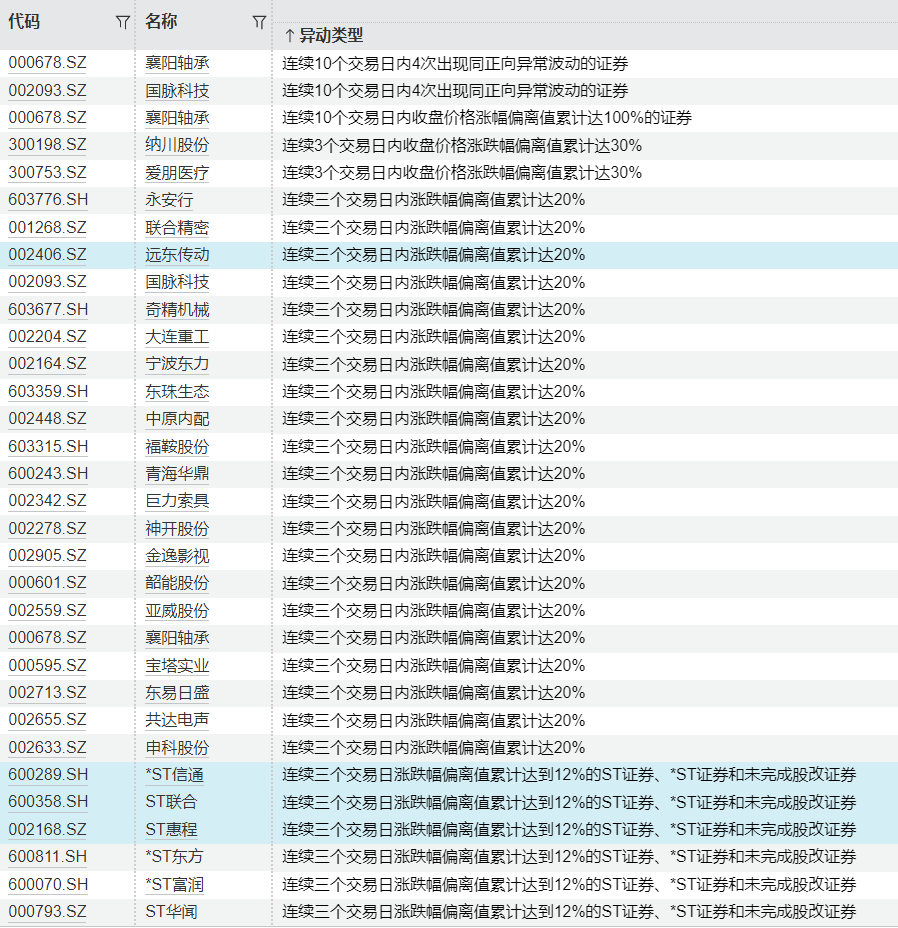898x928 pixels.
Task: Open the filter for the 代码 column
Action: coord(122,22)
